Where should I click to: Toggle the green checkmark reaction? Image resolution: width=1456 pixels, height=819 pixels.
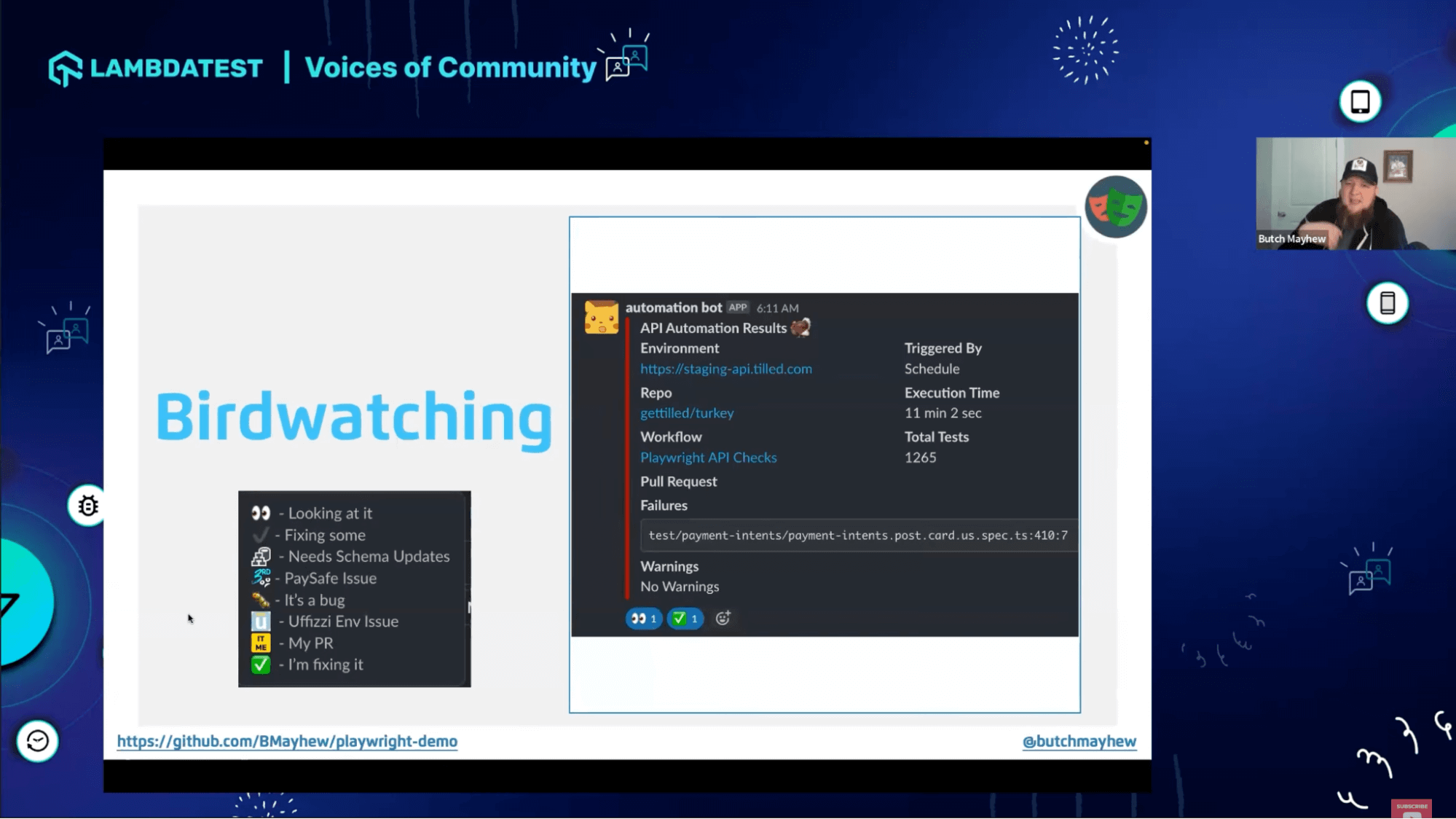685,619
